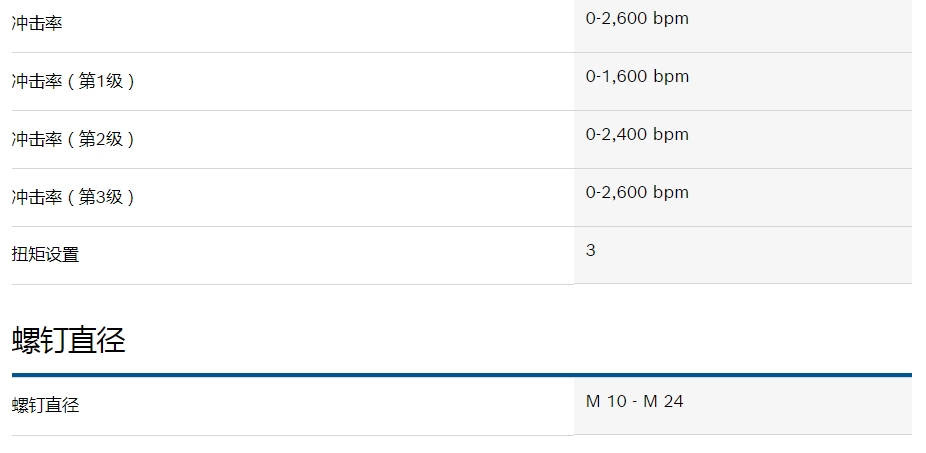Click the small 螺钉直径 label below the blue line

point(46,406)
